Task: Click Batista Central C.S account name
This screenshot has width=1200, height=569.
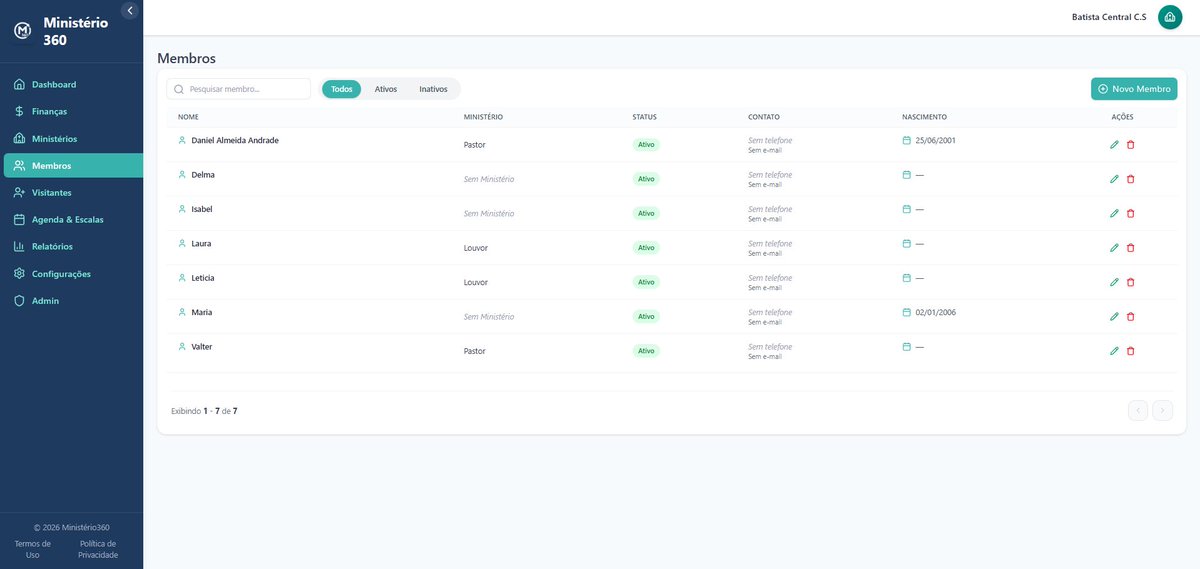Action: click(1109, 17)
